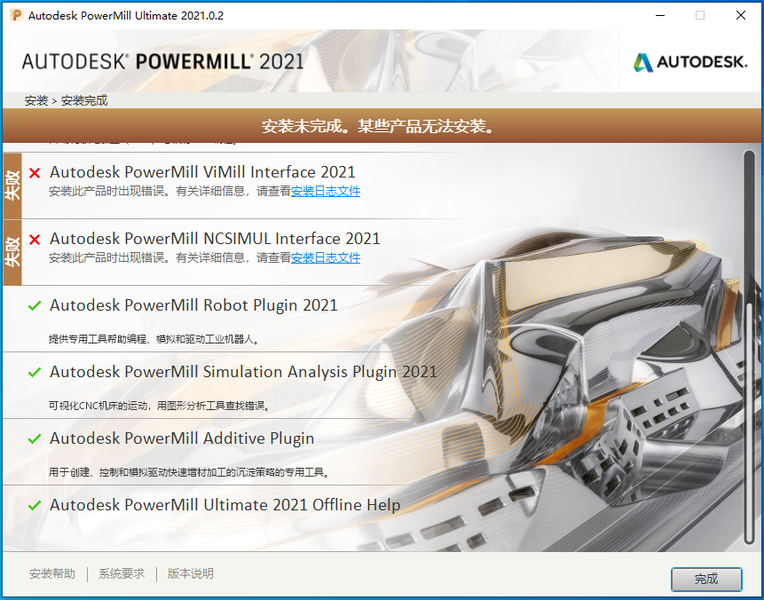
Task: Click green checkmark beside Simulation Analysis Plugin
Action: 35,373
